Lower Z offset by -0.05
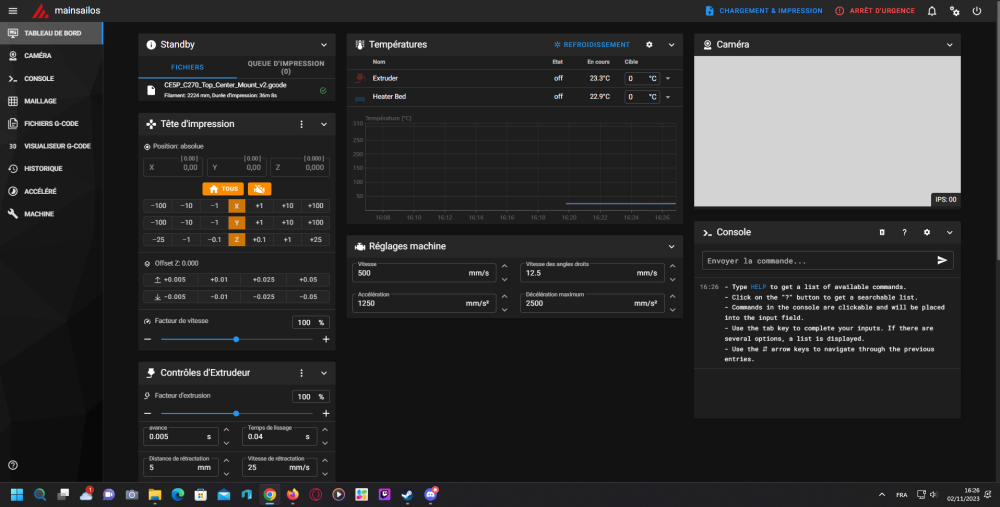This screenshot has height=507, width=1000. pos(309,297)
